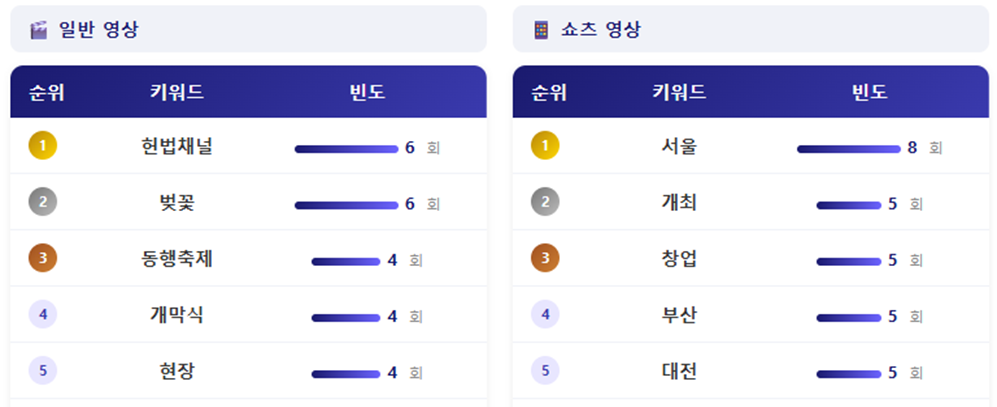Click the phone icon beside 쇼츠 영상
The height and width of the screenshot is (407, 997).
point(541,30)
